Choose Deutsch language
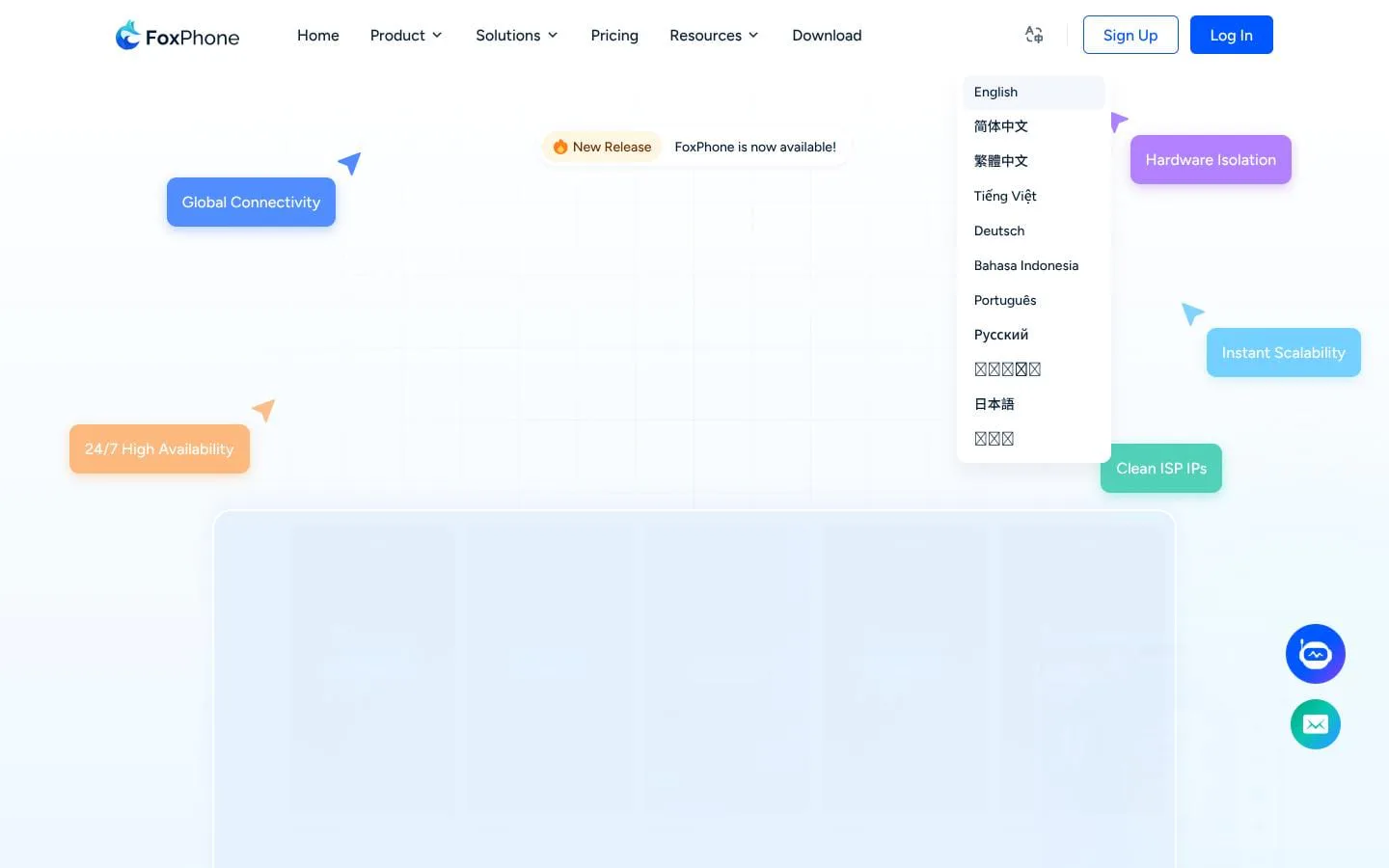The image size is (1389, 868). (x=1034, y=231)
